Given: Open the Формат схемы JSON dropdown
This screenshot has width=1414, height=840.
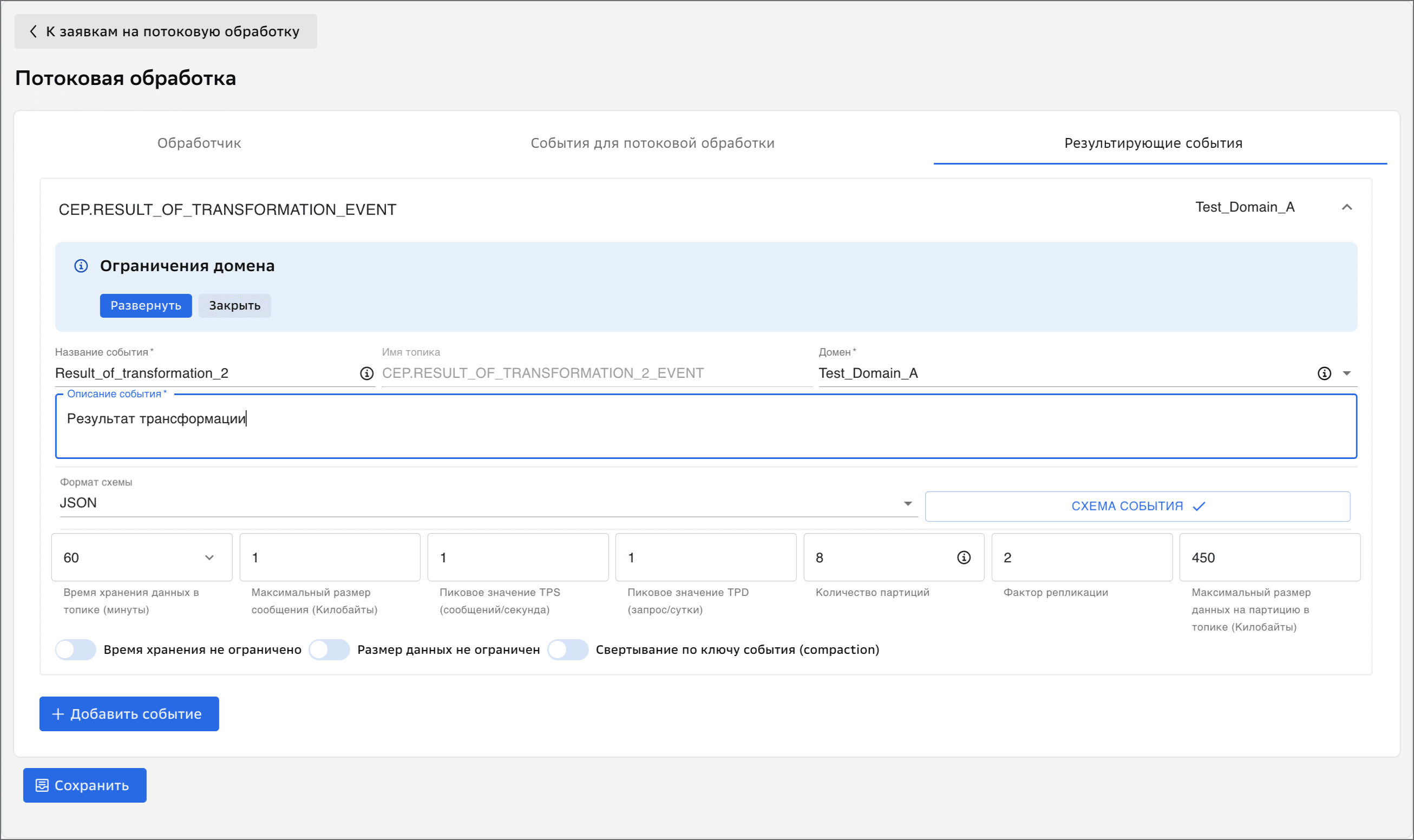Looking at the screenshot, I should pyautogui.click(x=488, y=503).
